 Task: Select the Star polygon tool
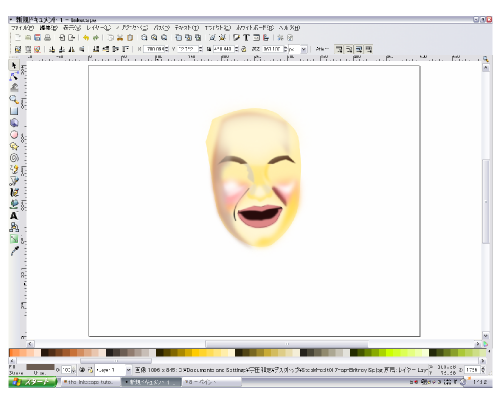pyautogui.click(x=14, y=146)
